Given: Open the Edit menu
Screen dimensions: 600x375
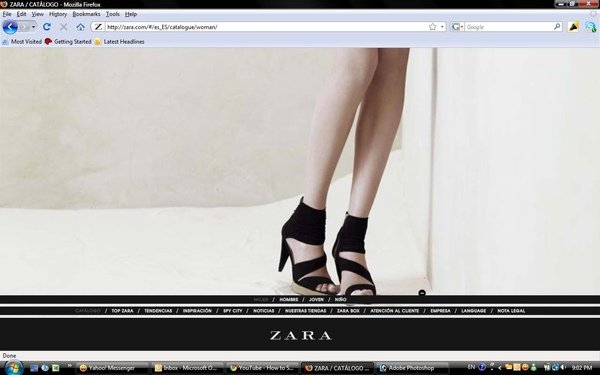Looking at the screenshot, I should tap(21, 14).
